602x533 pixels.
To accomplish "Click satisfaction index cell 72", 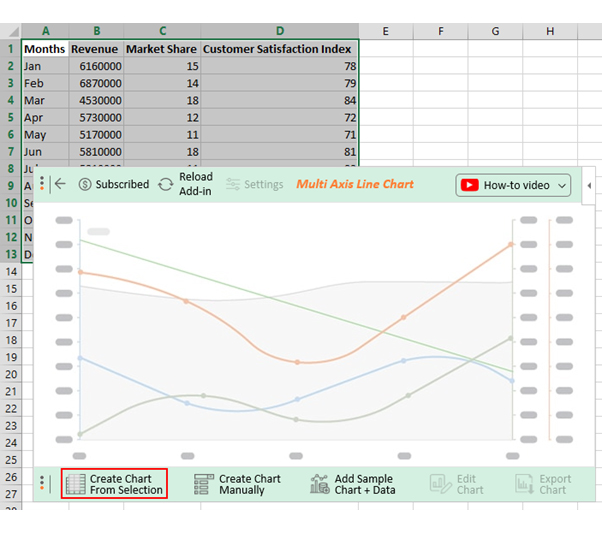I will click(x=279, y=117).
